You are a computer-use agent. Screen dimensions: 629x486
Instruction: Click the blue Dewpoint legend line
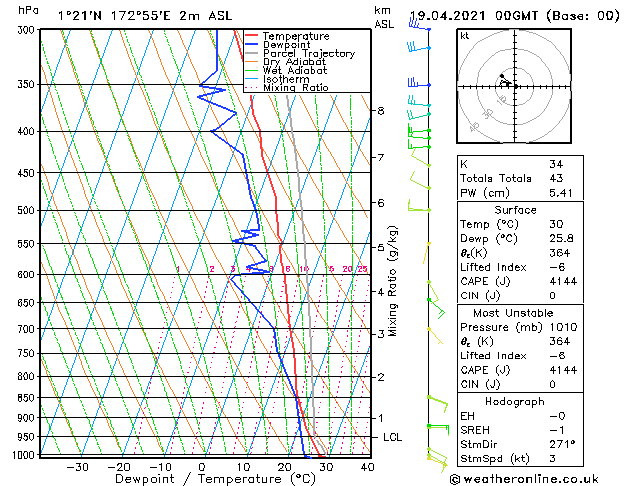(x=251, y=45)
